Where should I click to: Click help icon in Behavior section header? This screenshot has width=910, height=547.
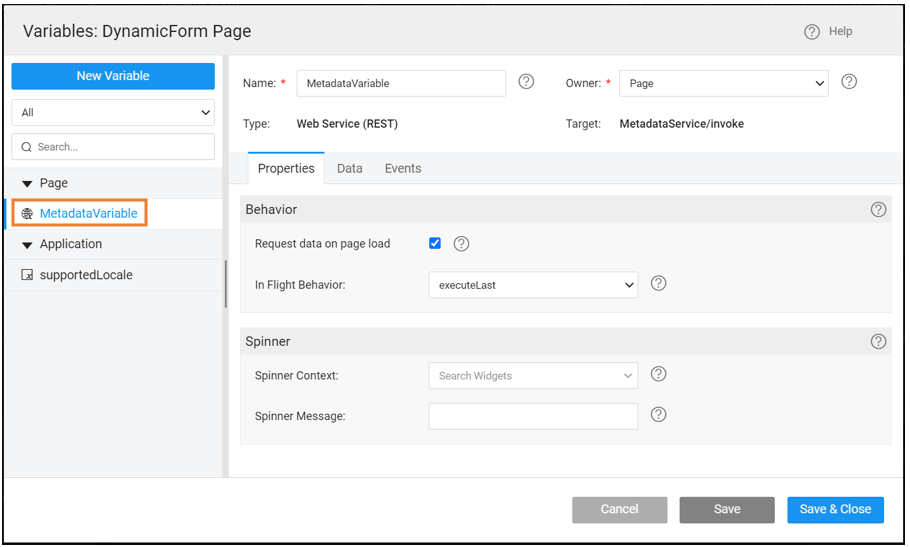click(x=878, y=210)
